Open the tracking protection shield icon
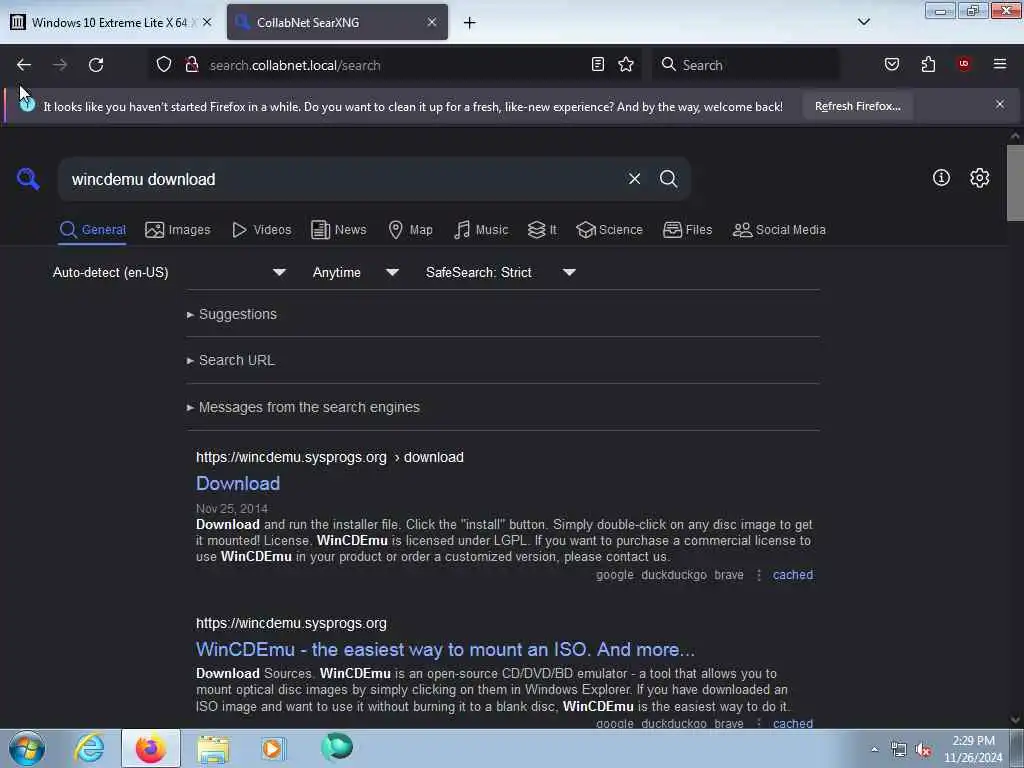Image resolution: width=1024 pixels, height=768 pixels. click(x=164, y=65)
